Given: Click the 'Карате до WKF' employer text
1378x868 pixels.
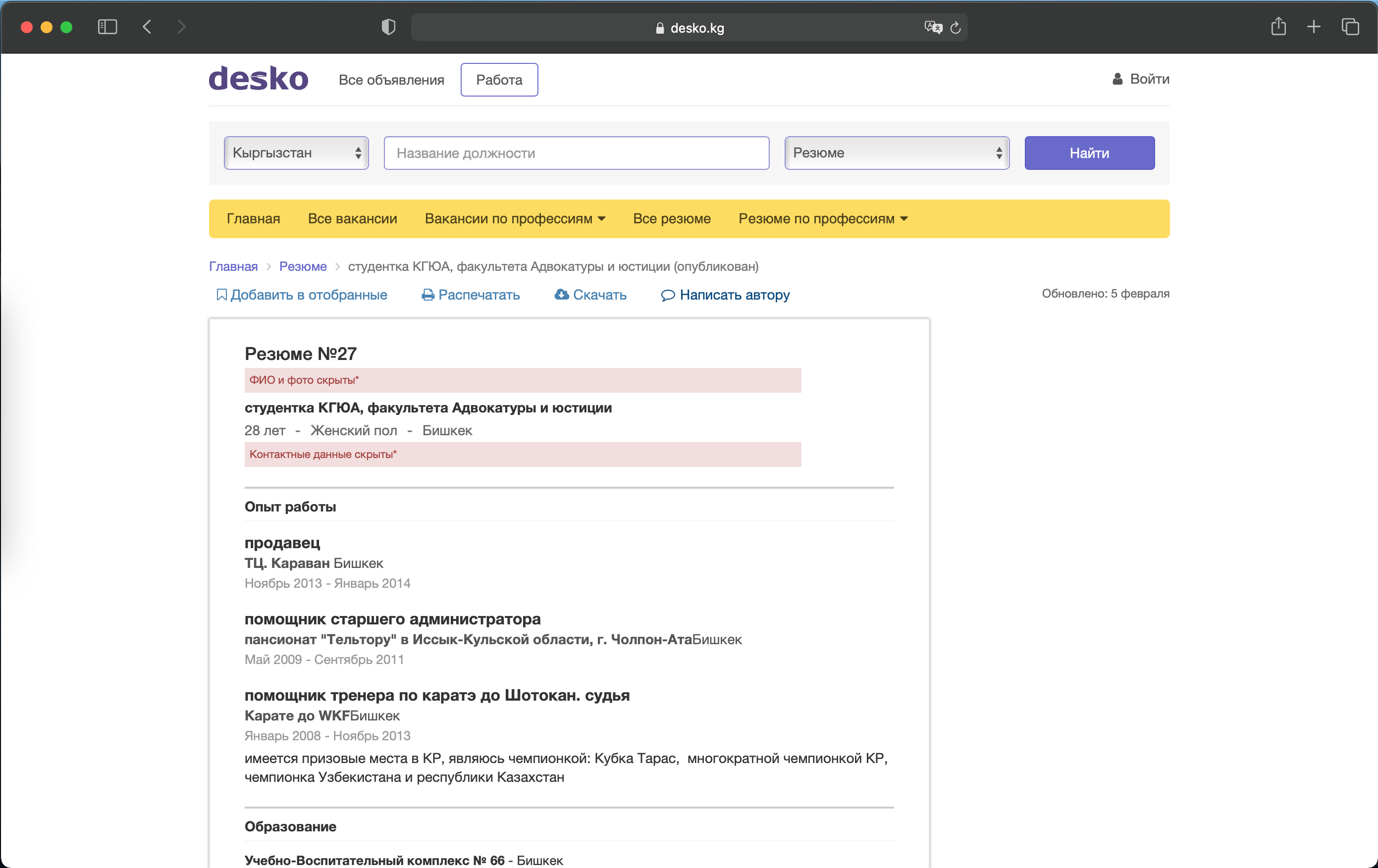Looking at the screenshot, I should [x=297, y=715].
